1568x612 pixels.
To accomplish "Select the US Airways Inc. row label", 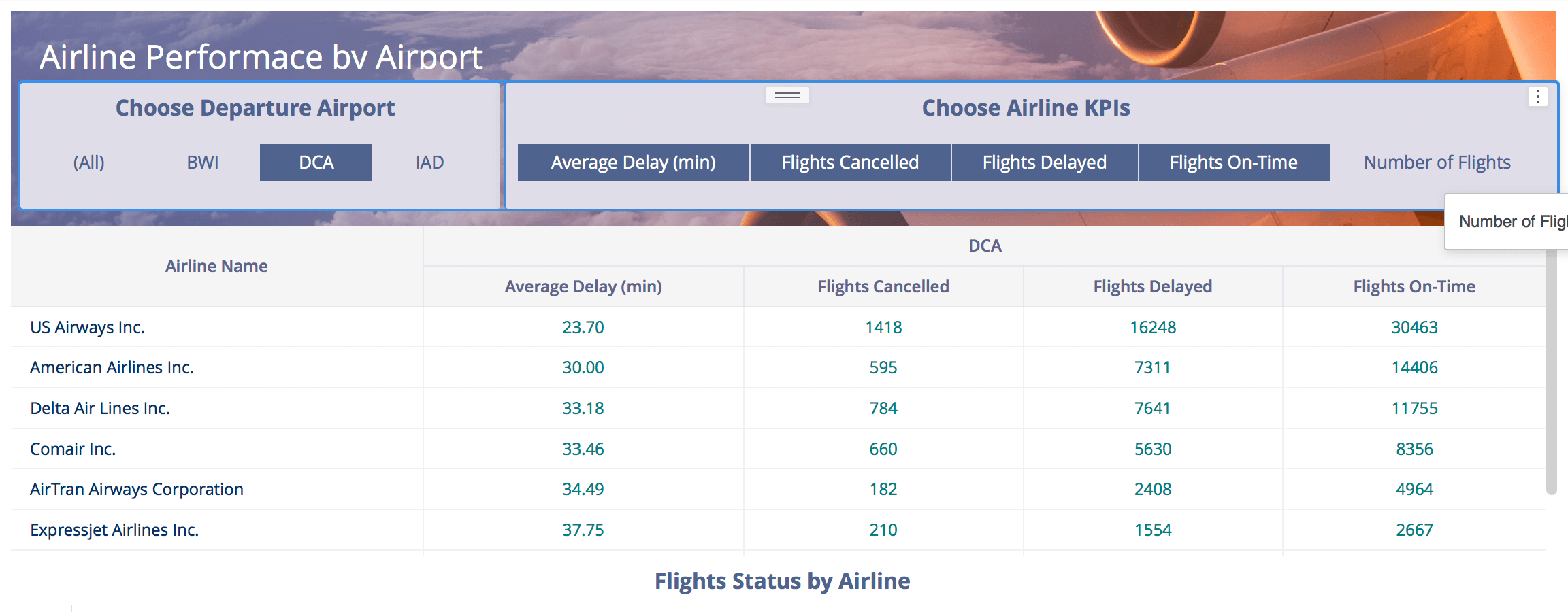I will pos(87,327).
